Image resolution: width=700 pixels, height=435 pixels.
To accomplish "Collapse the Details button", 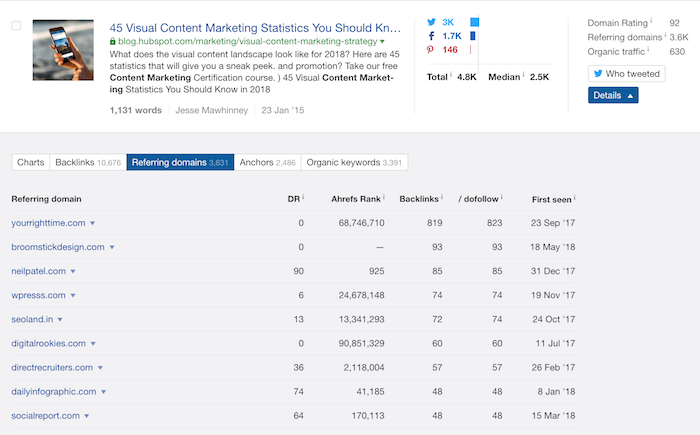I will 613,95.
